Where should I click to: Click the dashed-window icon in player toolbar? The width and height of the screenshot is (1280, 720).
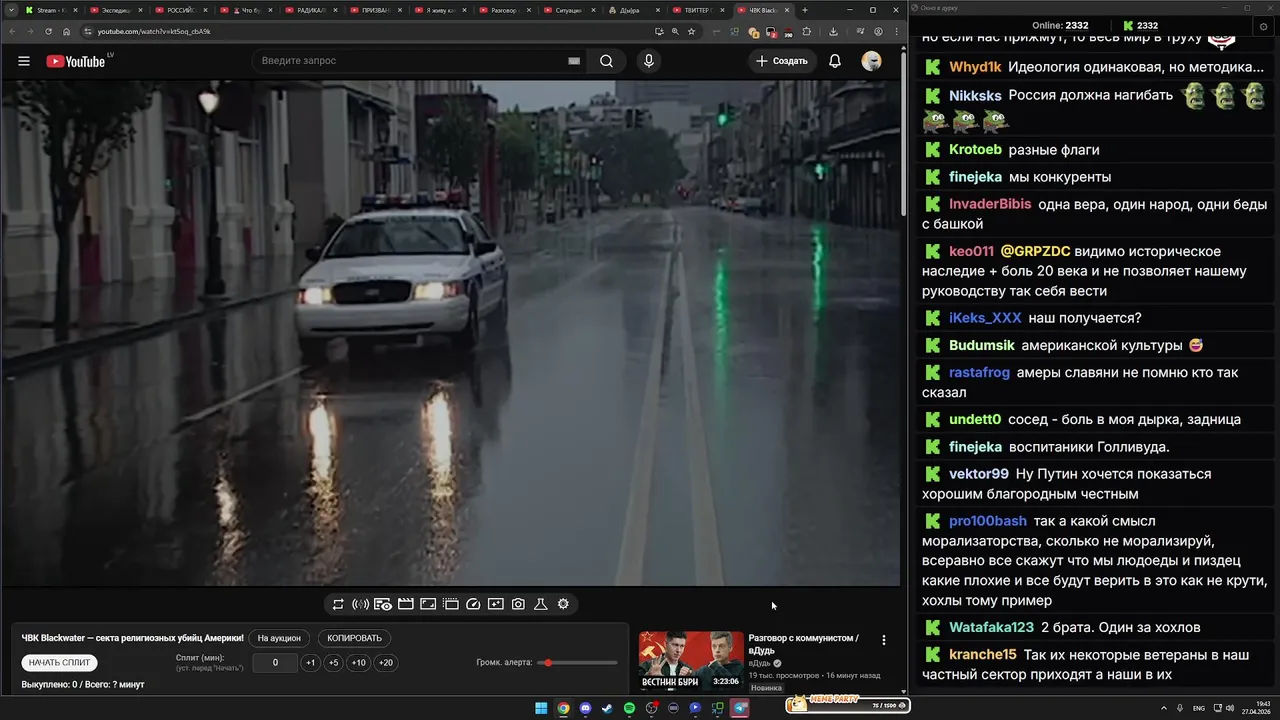pos(451,604)
